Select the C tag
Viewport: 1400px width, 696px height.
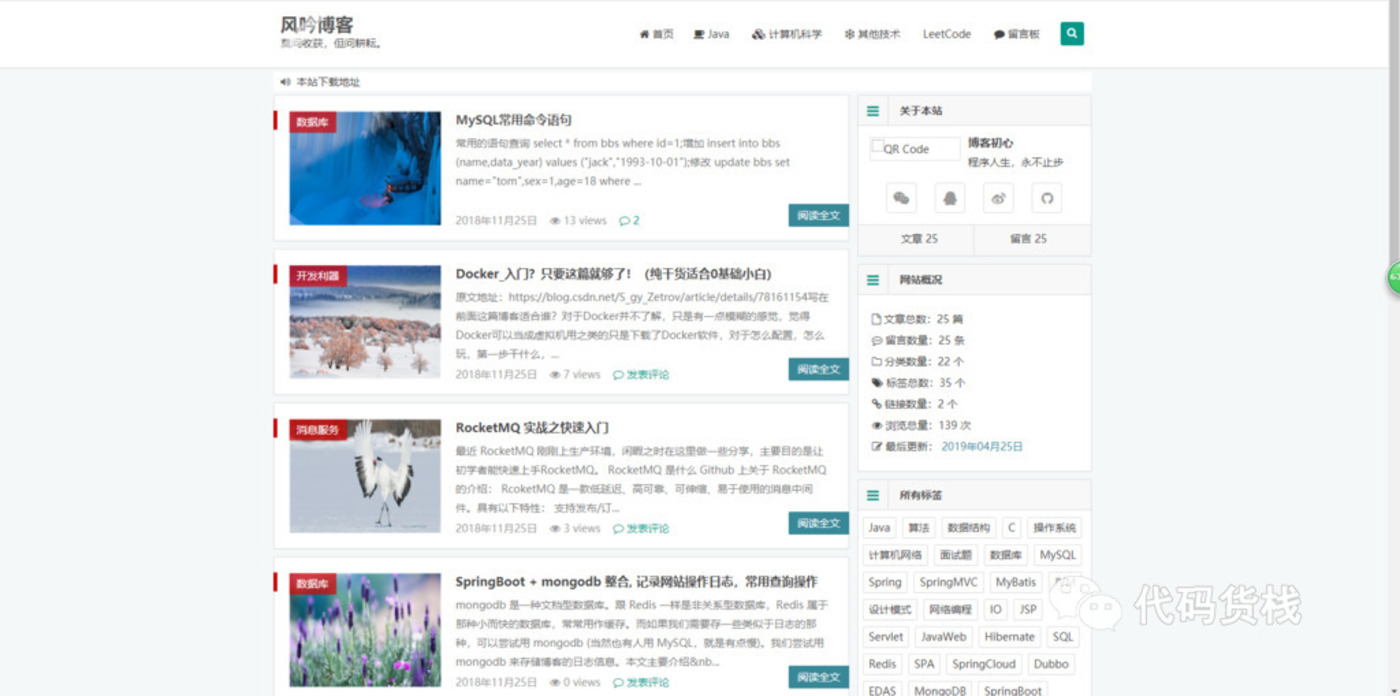1012,528
